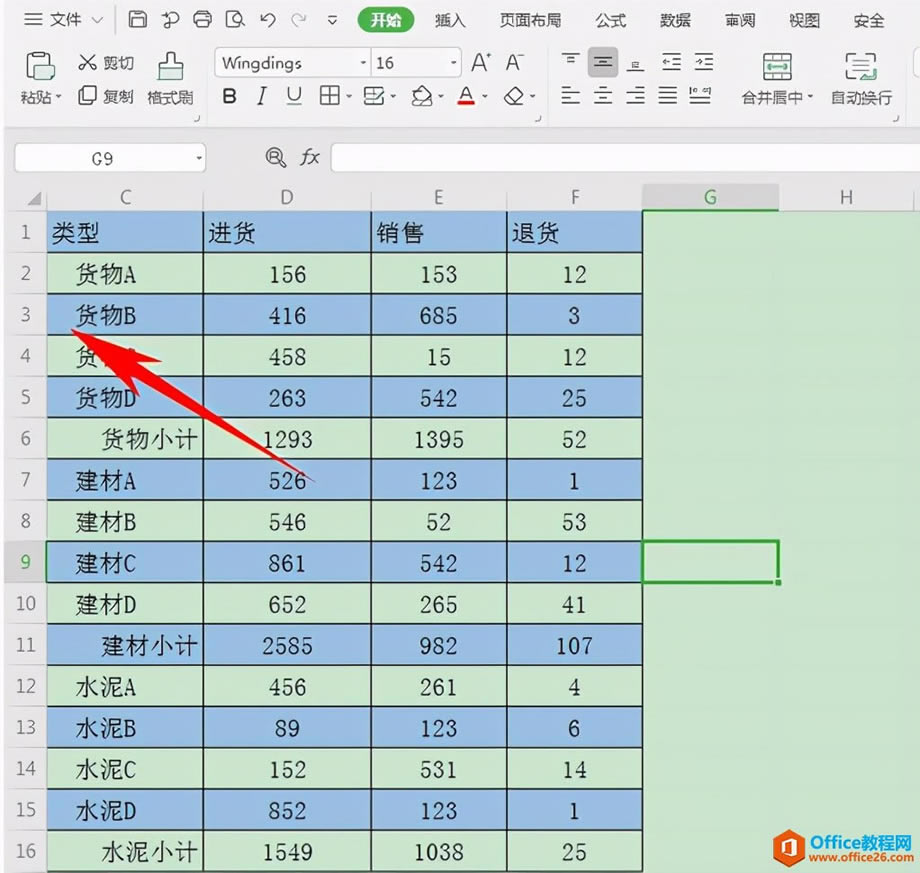The image size is (920, 873).
Task: Apply cell borders icon
Action: (x=329, y=95)
